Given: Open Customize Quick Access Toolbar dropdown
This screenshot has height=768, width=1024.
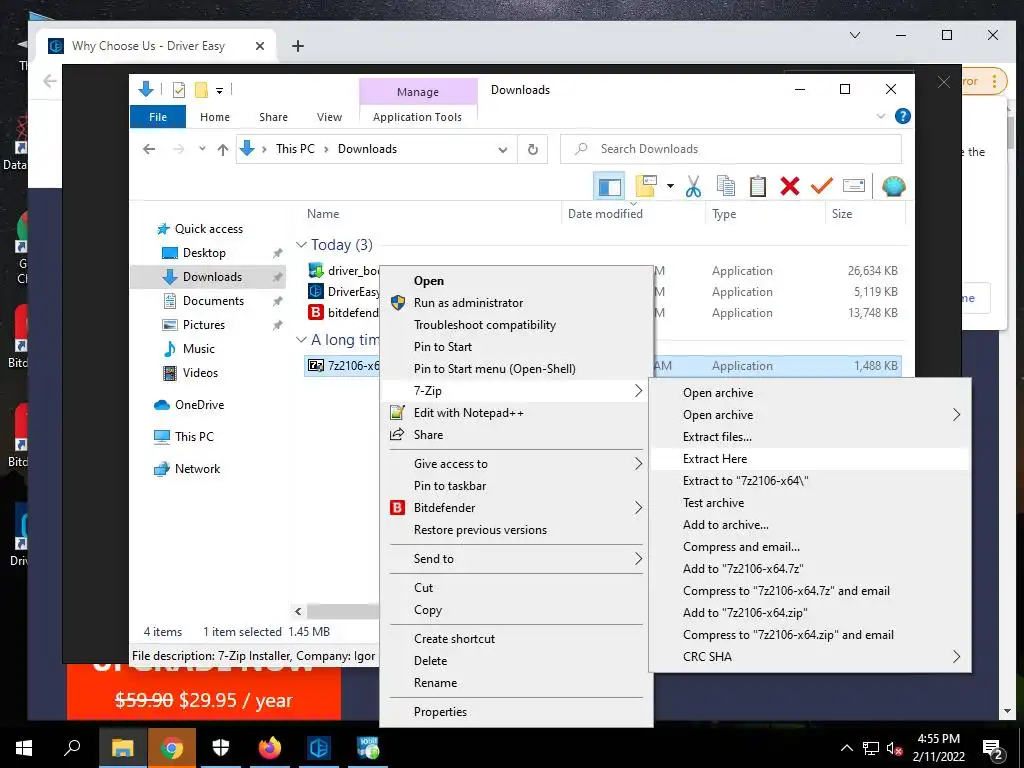Looking at the screenshot, I should 219,91.
